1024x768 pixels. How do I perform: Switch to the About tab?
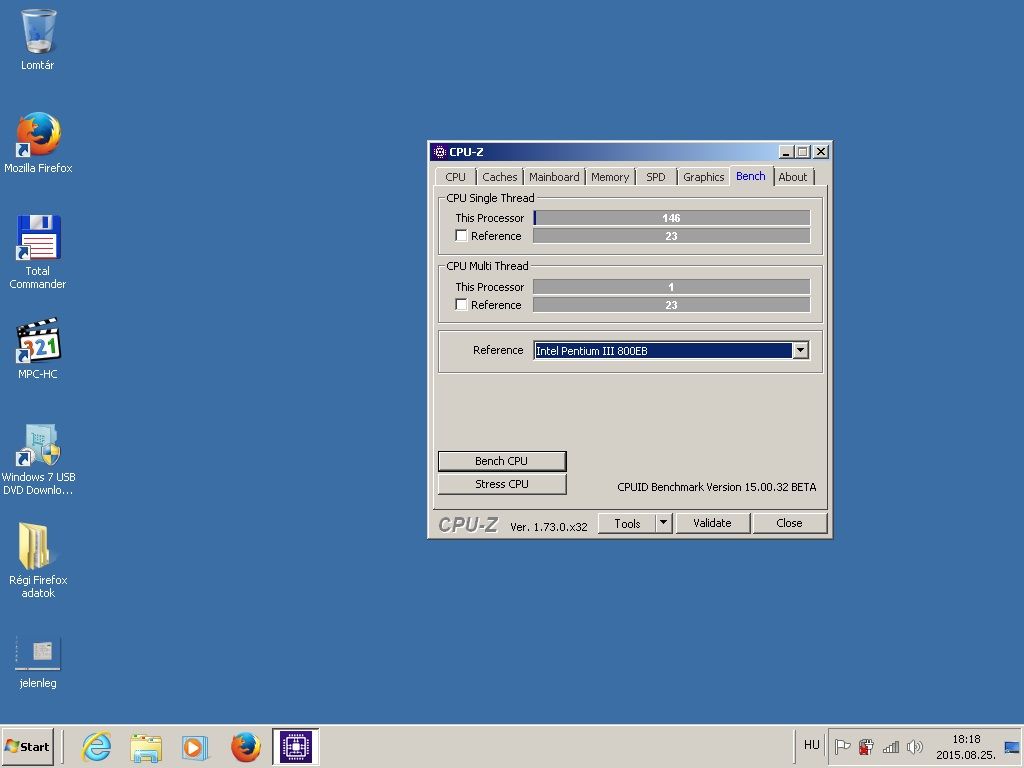793,177
